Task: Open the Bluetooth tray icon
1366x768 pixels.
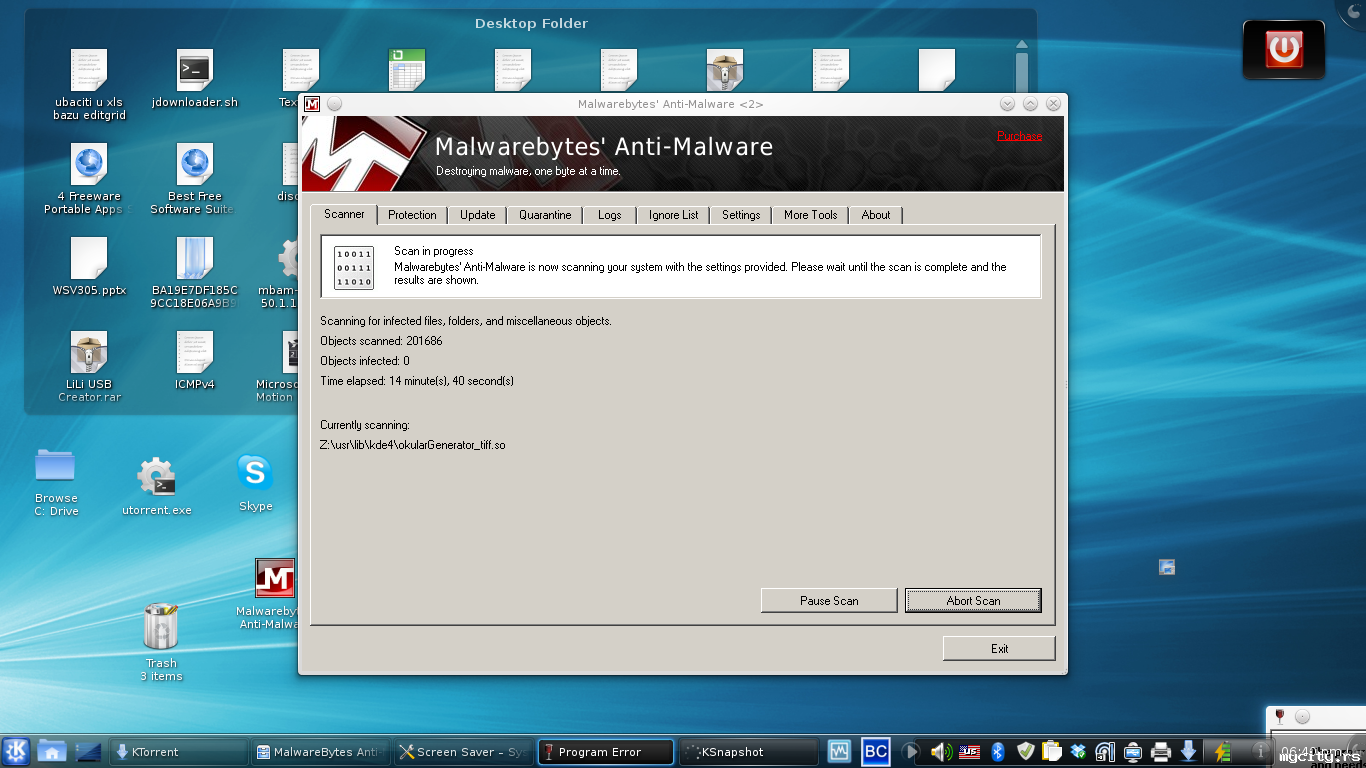Action: (x=997, y=751)
